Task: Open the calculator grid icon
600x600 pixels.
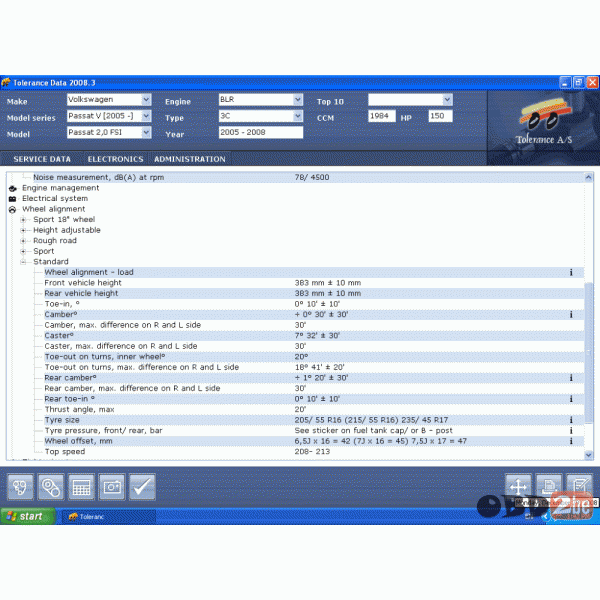Action: click(x=81, y=487)
